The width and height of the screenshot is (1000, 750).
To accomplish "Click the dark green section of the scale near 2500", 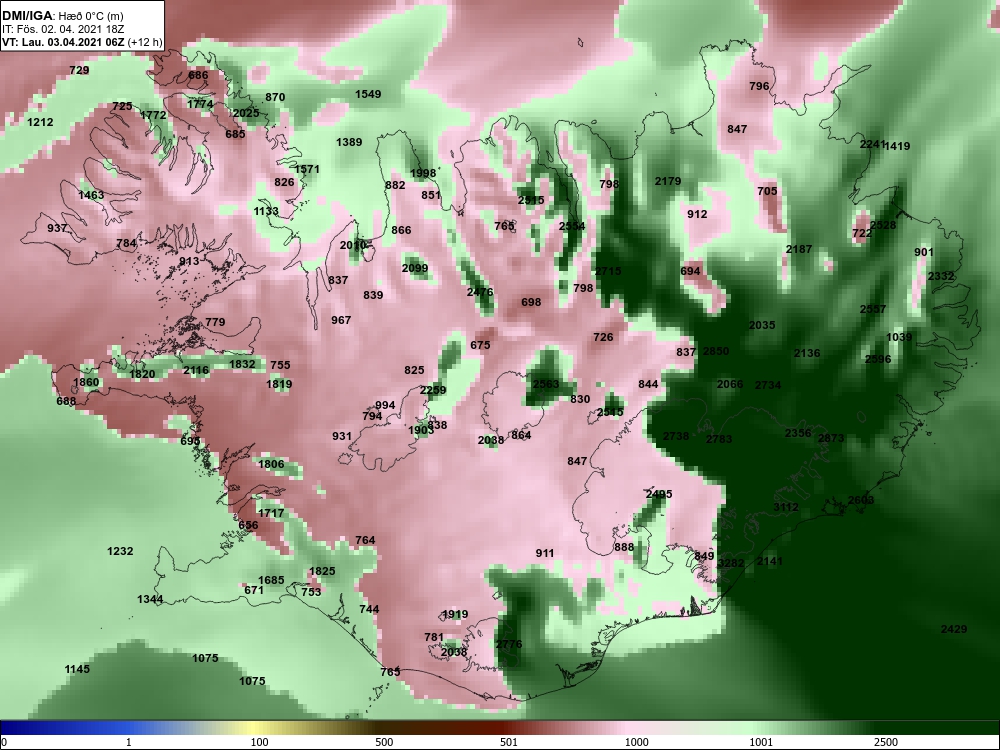I will [x=893, y=728].
